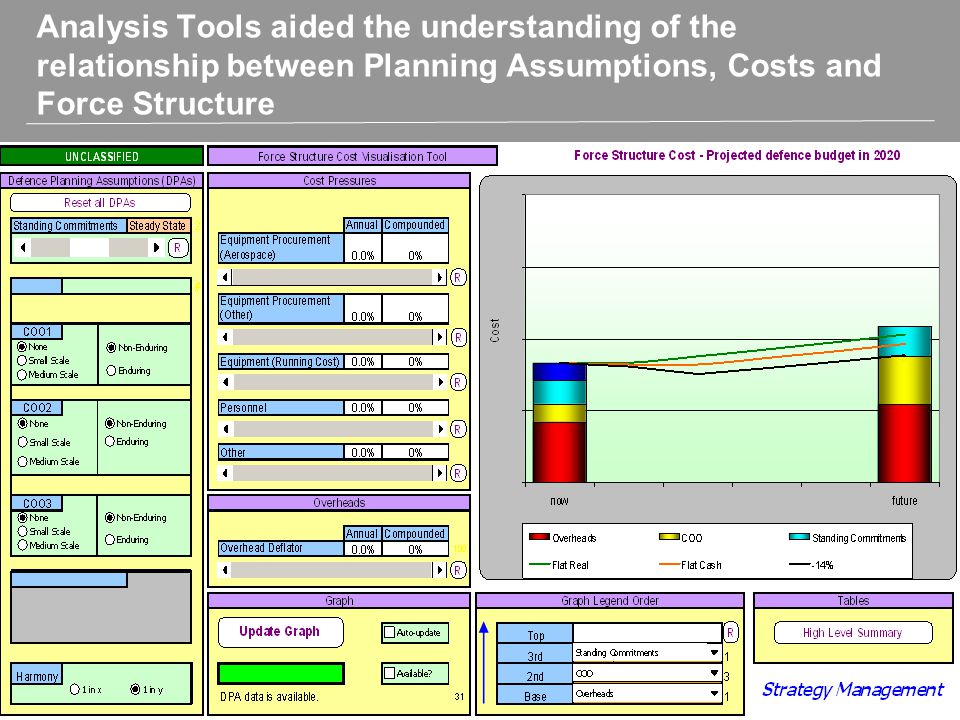The height and width of the screenshot is (720, 960).
Task: Click the Update Graph button
Action: click(x=280, y=632)
